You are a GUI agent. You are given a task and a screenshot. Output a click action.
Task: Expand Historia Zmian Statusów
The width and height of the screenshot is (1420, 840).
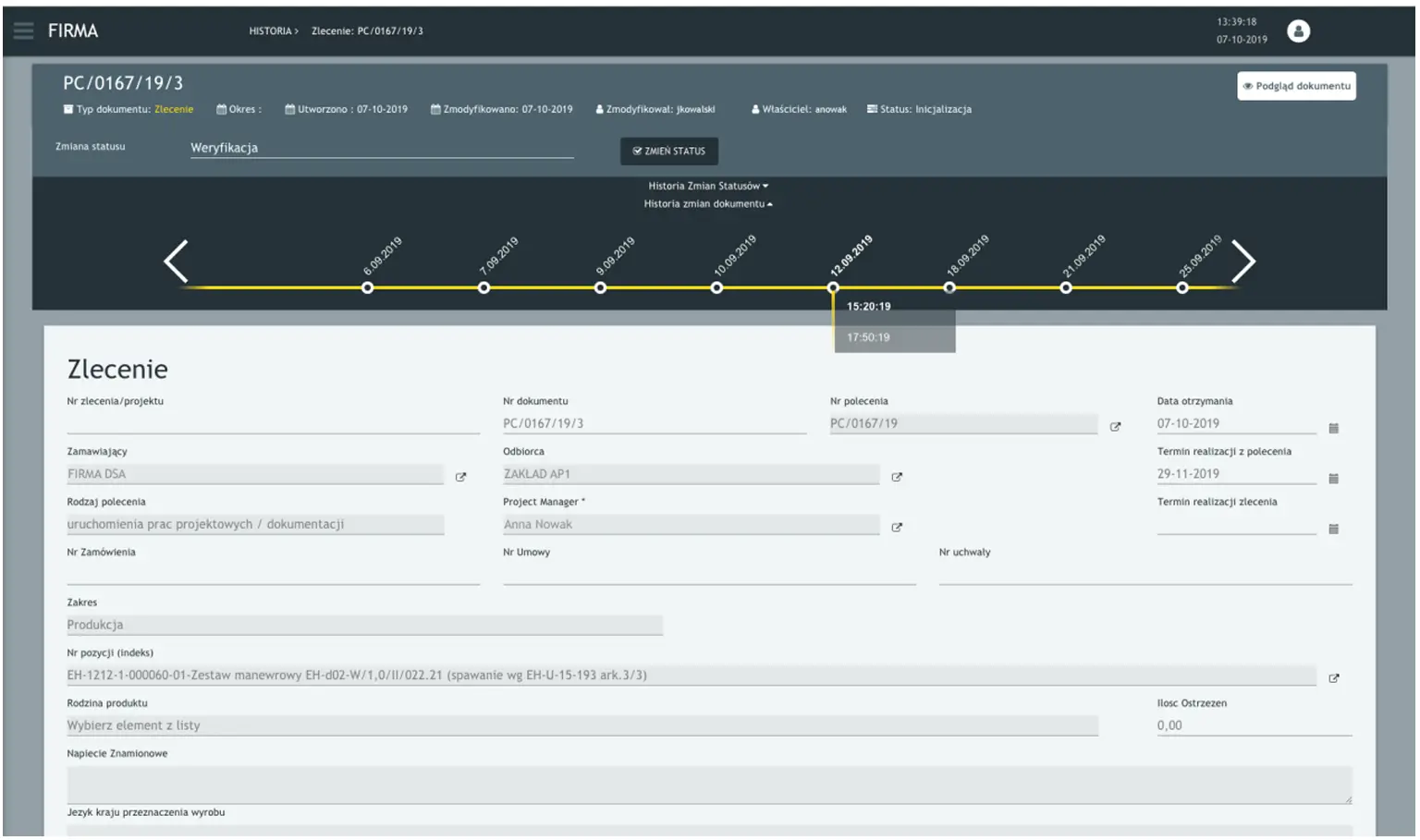click(x=708, y=186)
